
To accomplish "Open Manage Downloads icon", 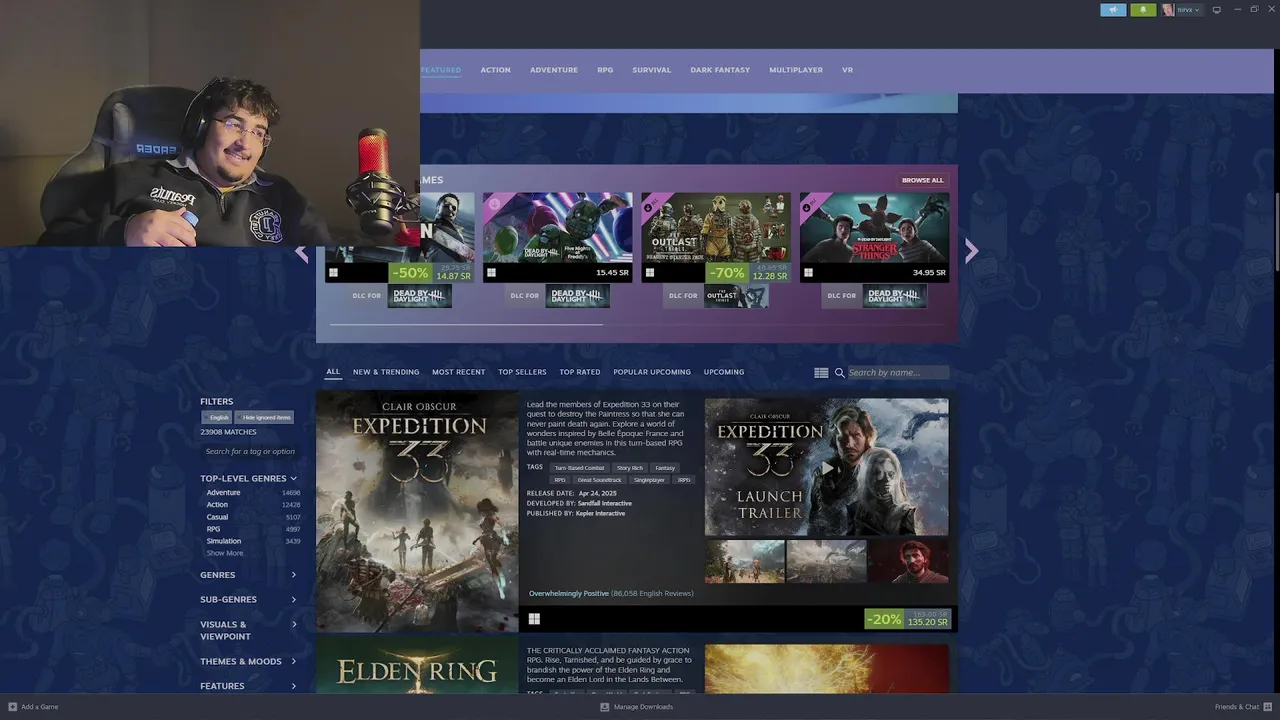I will [605, 707].
